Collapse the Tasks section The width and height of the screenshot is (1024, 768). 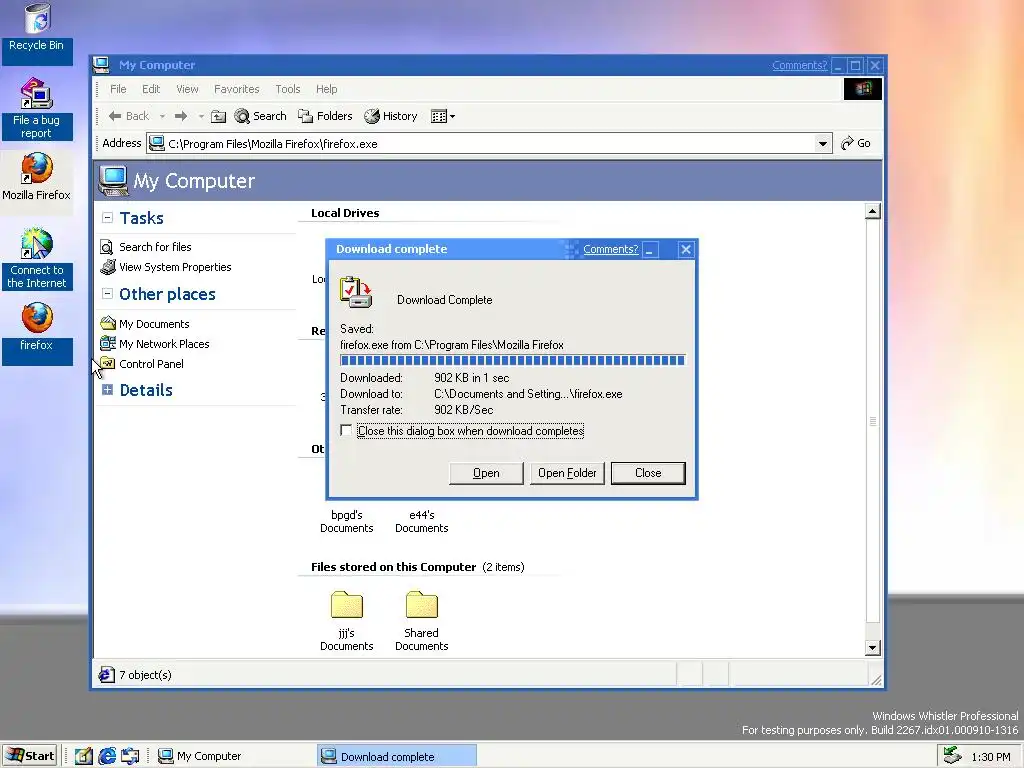coord(108,218)
